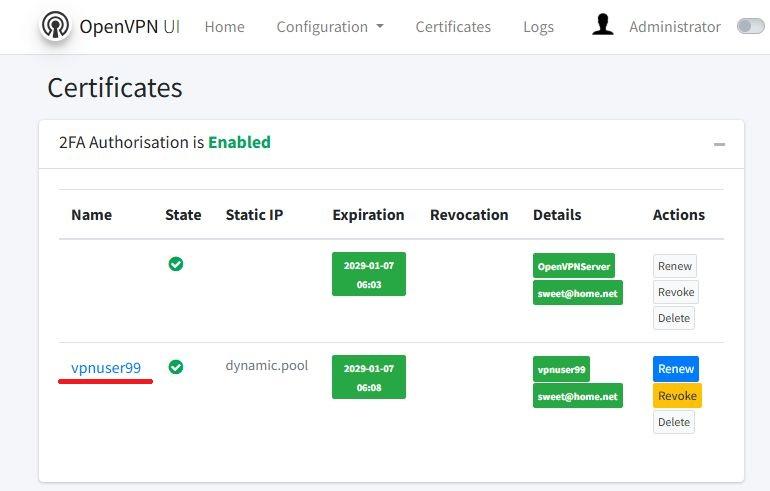The width and height of the screenshot is (770, 491).
Task: Click the Administrator user avatar icon
Action: (x=603, y=25)
